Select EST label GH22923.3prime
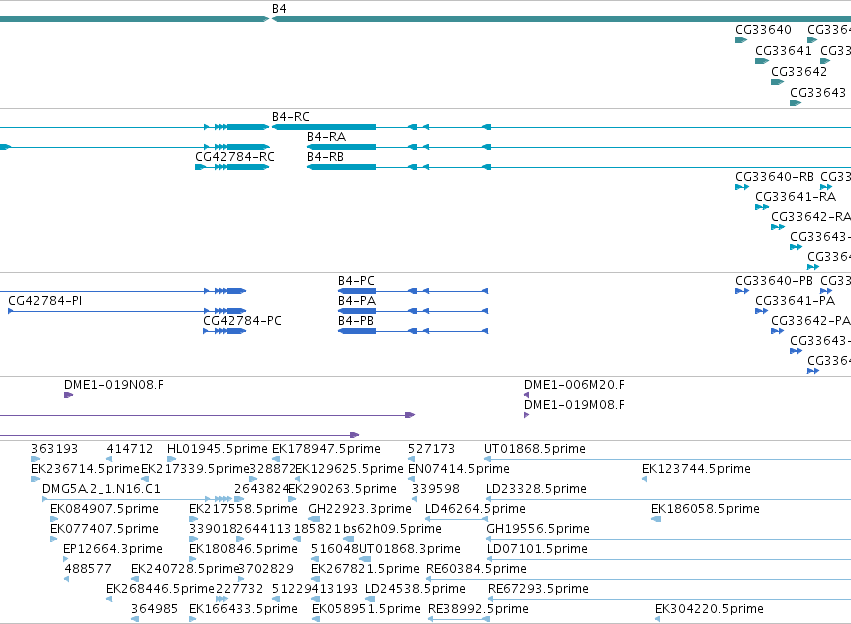 click(x=360, y=509)
